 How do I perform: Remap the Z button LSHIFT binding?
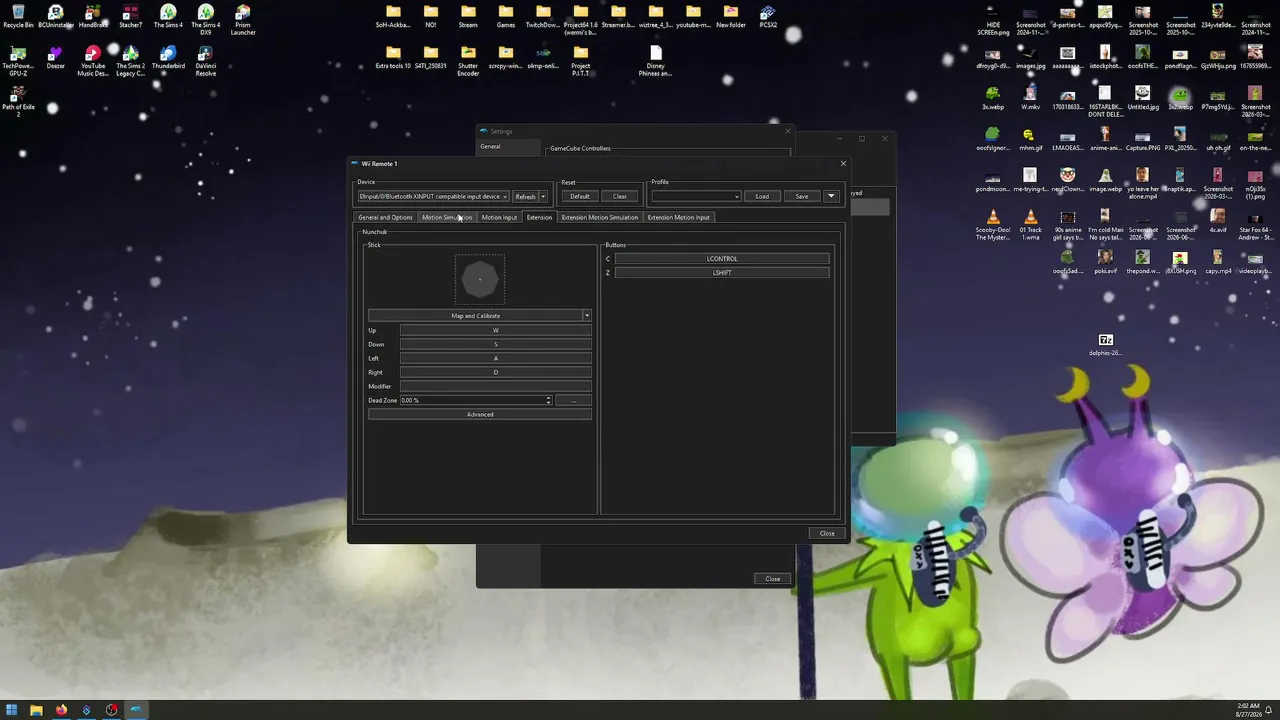coord(722,273)
